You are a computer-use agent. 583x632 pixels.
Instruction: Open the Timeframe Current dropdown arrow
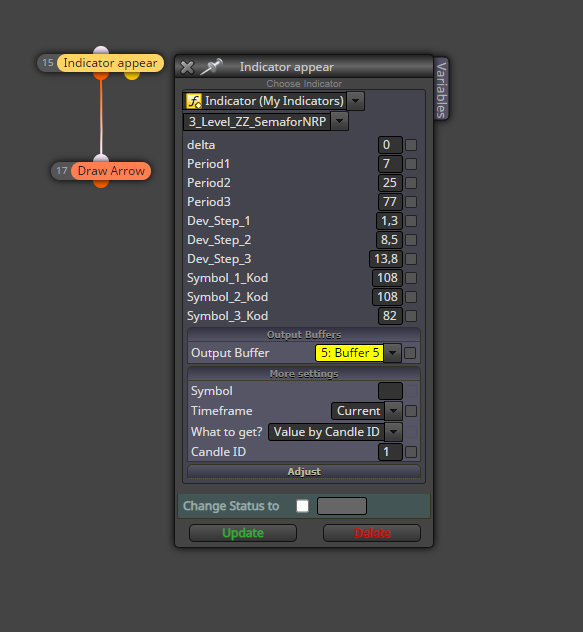(393, 411)
